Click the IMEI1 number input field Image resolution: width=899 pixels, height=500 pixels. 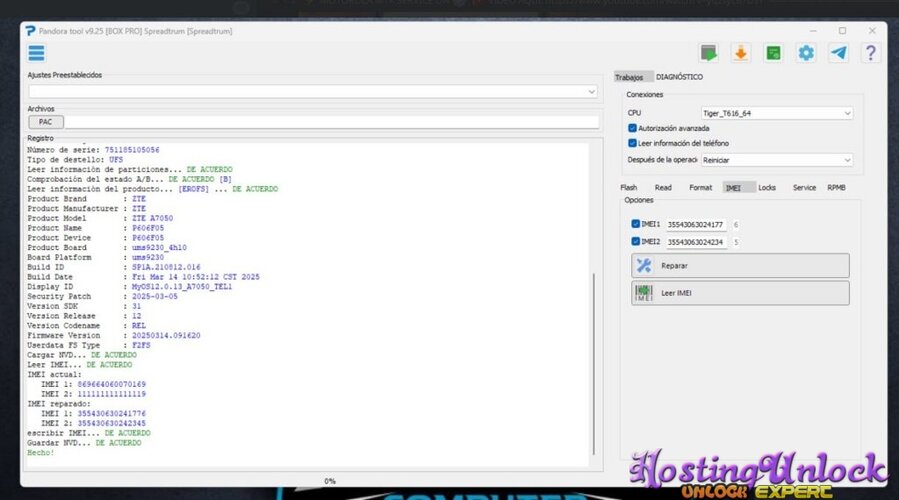tap(696, 225)
